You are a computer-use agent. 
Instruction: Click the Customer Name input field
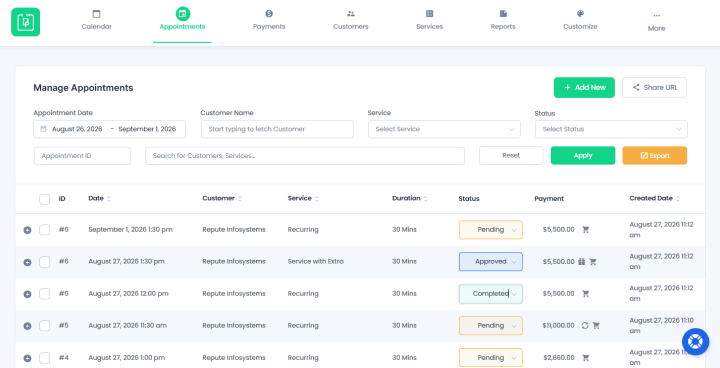[277, 129]
